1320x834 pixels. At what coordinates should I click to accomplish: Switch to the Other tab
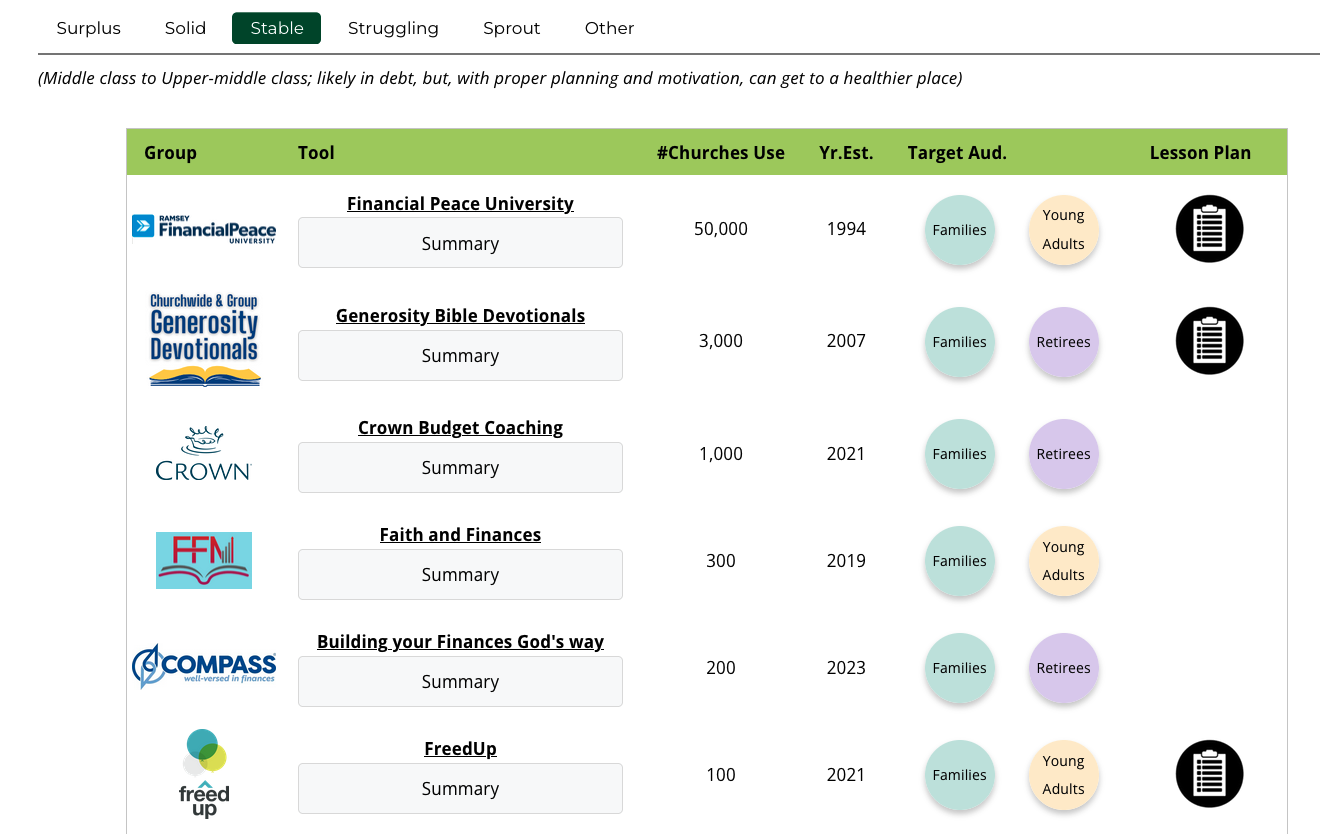click(610, 28)
